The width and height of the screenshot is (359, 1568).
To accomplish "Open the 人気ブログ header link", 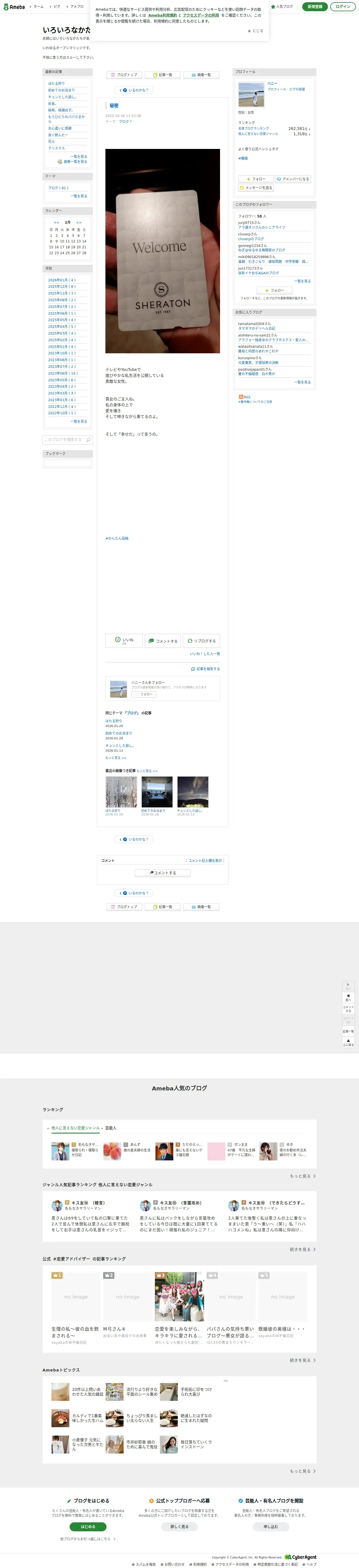I will coord(282,7).
